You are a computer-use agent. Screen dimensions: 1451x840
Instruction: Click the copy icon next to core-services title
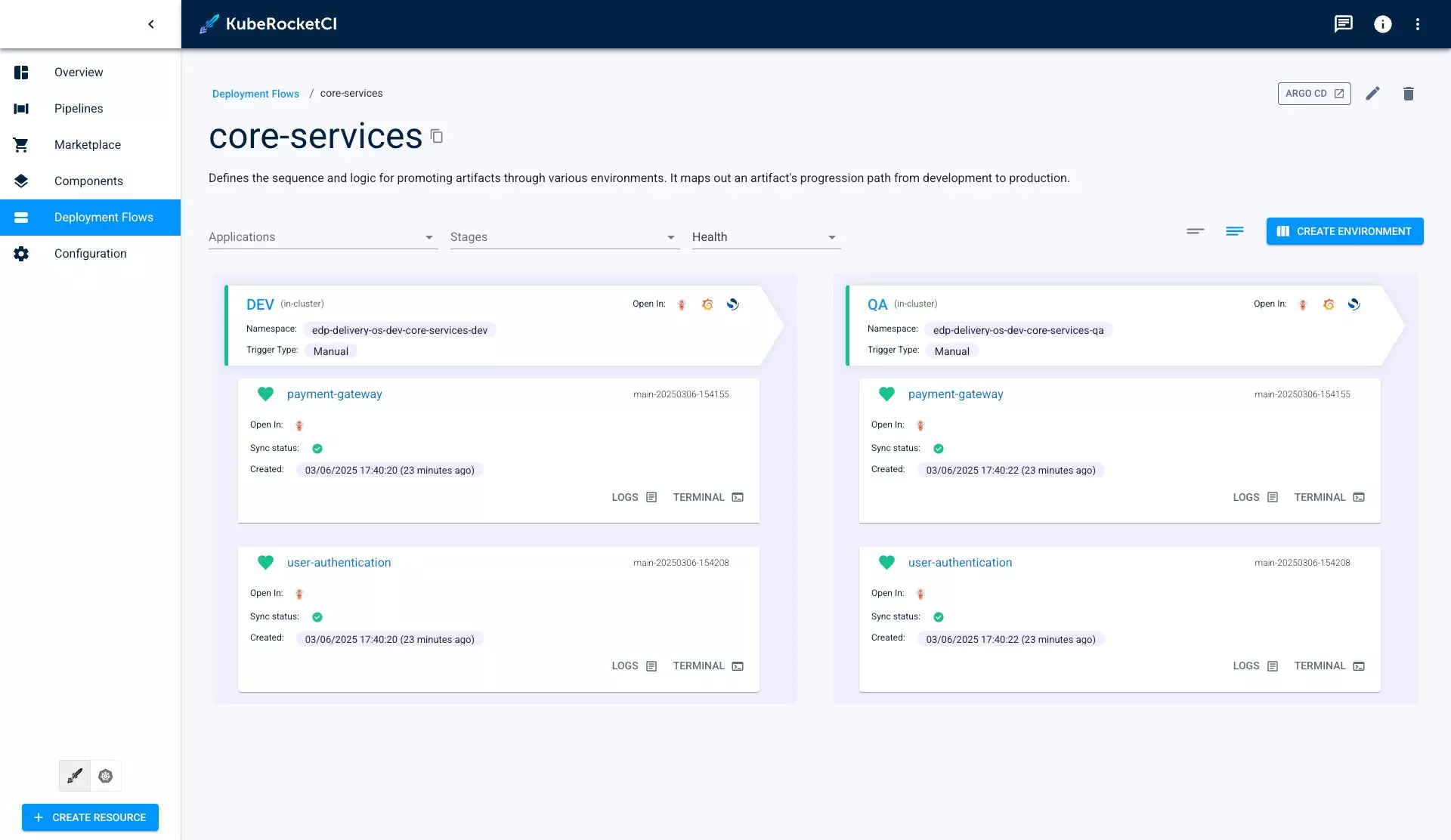[x=436, y=137]
